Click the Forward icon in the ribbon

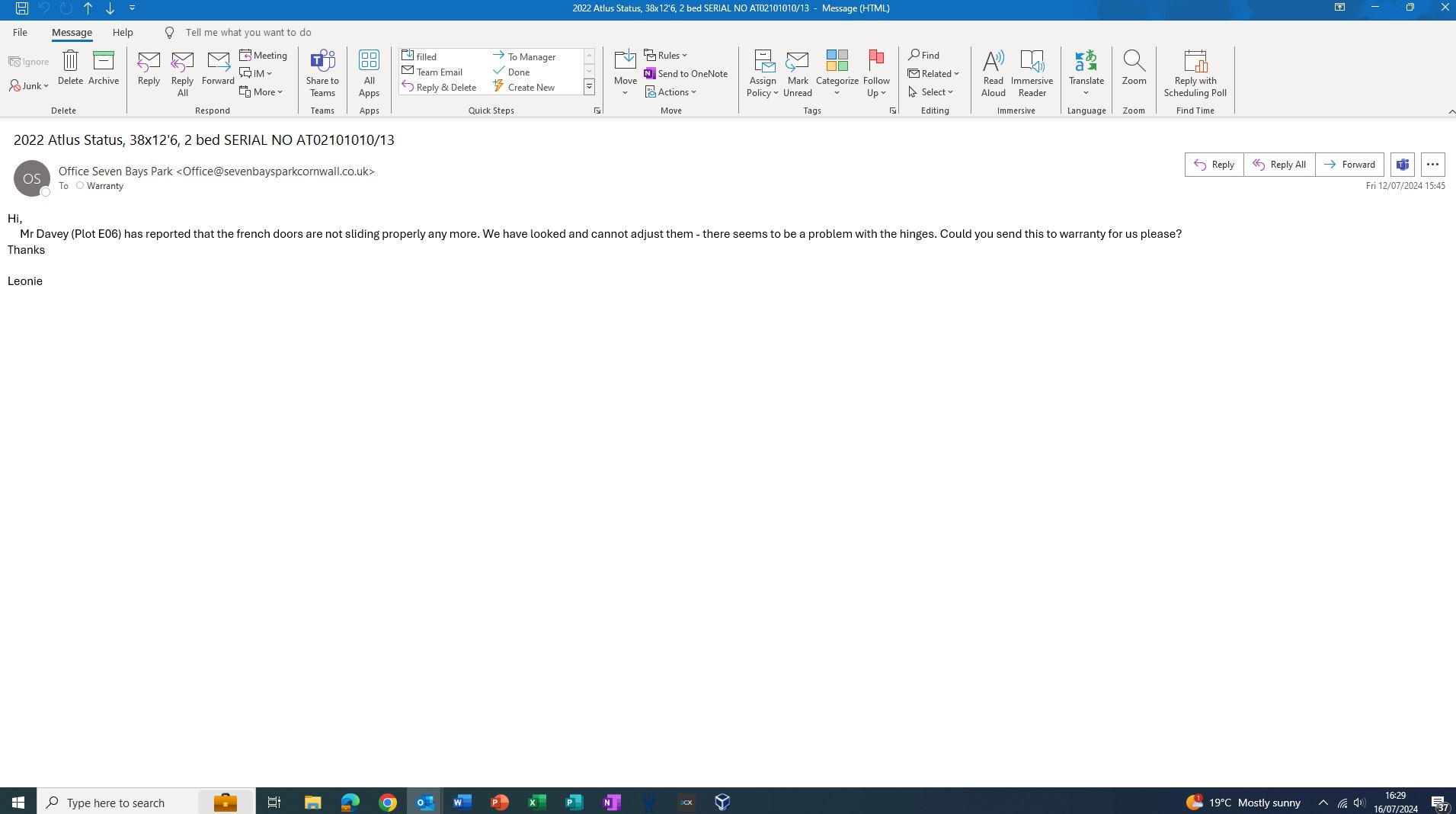(x=218, y=62)
